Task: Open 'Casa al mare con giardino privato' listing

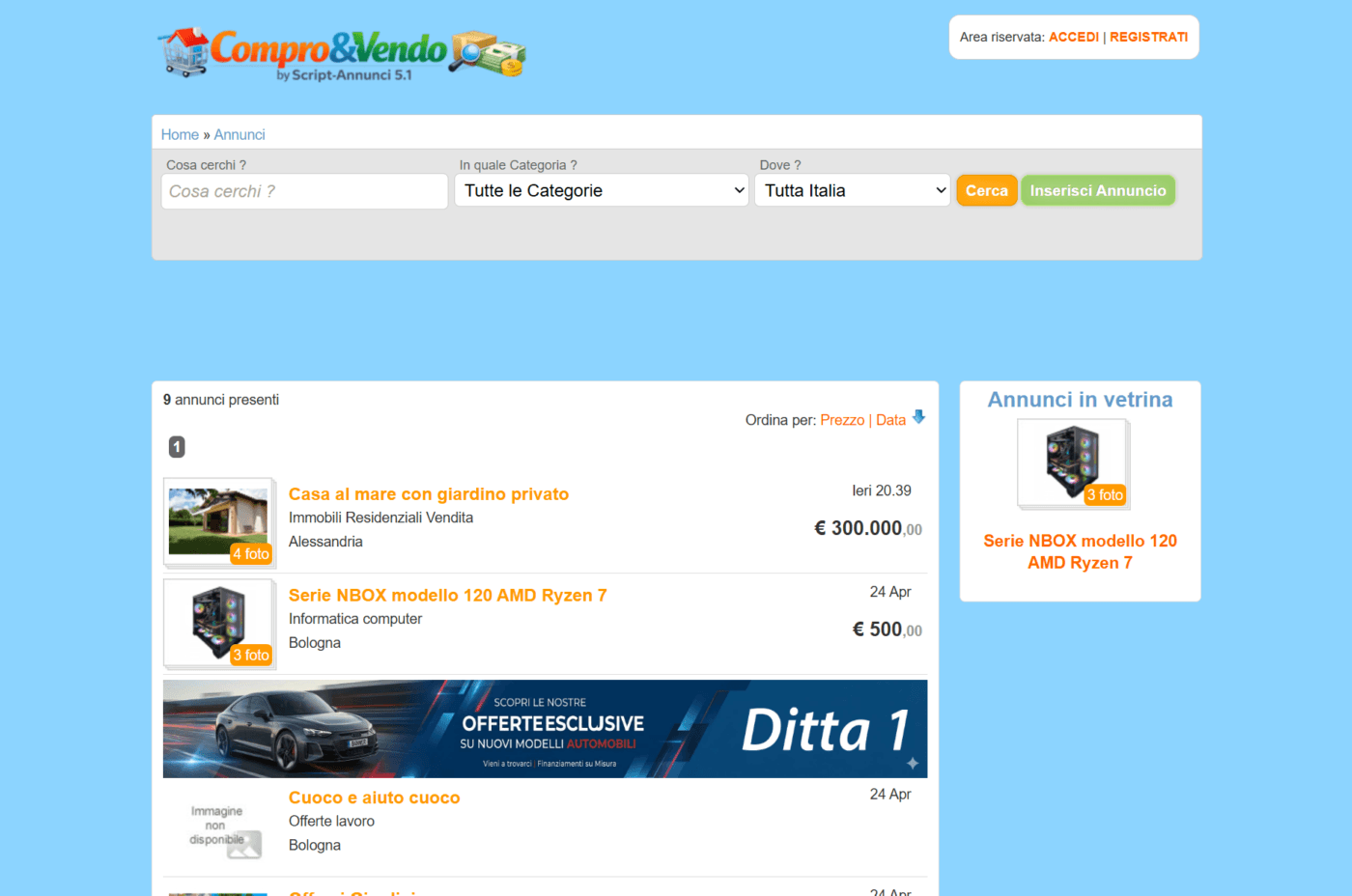Action: (x=429, y=494)
